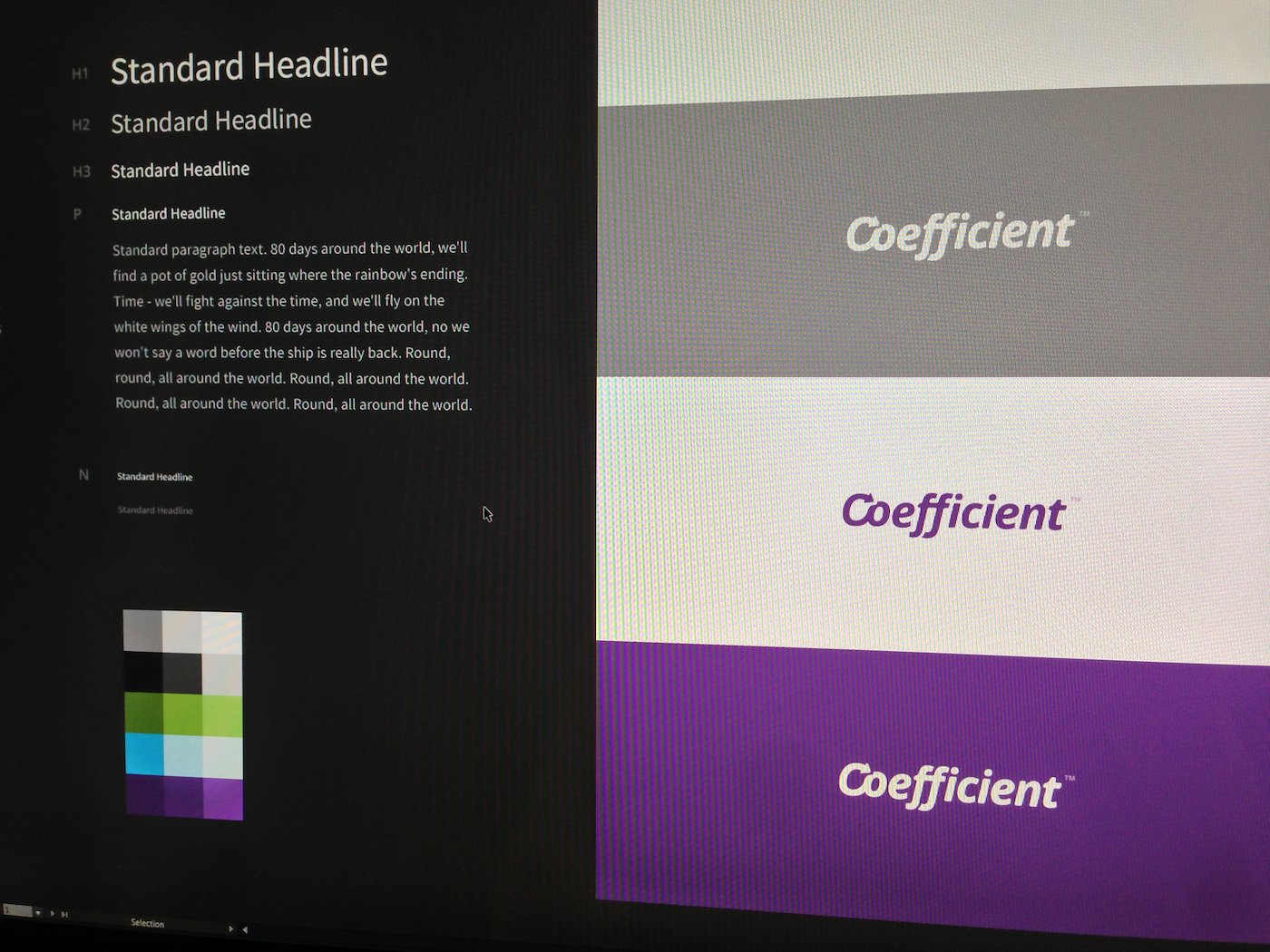1270x952 pixels.
Task: Click the H1 style label
Action: (80, 73)
